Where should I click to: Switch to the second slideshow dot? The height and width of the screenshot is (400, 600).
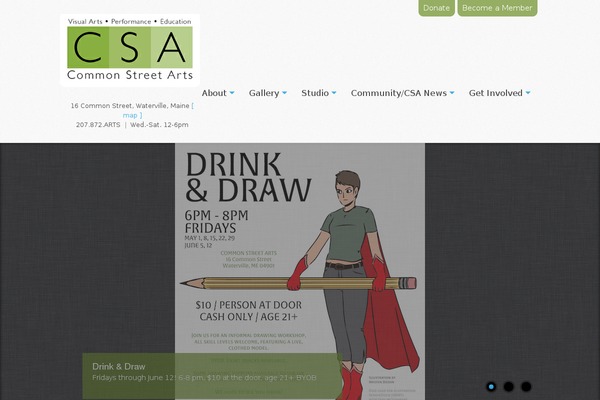click(x=509, y=386)
